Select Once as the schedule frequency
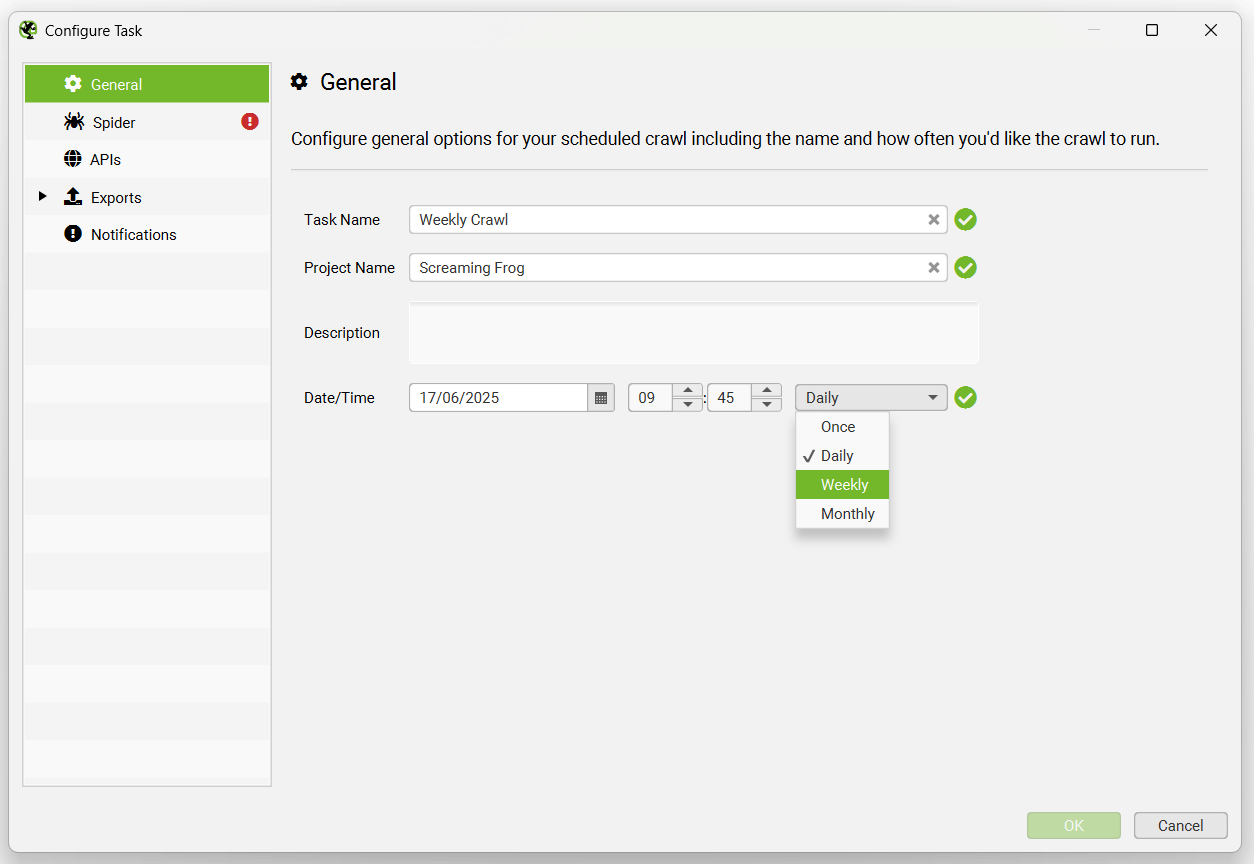The width and height of the screenshot is (1254, 864). tap(837, 426)
